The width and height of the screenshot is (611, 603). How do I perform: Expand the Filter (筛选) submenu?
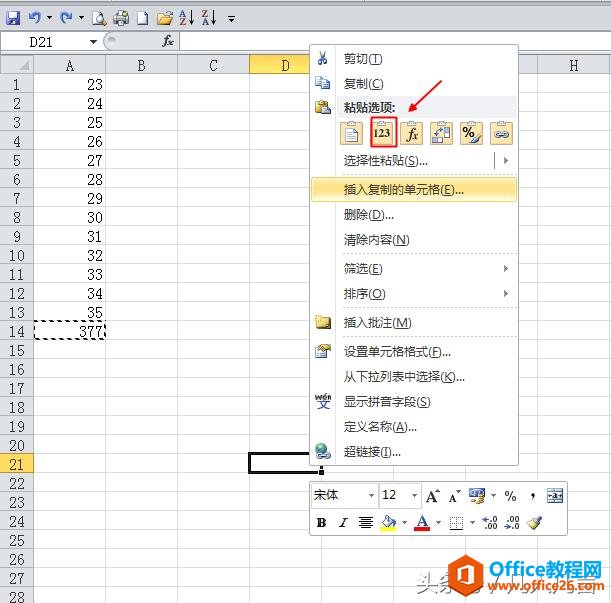[x=415, y=269]
